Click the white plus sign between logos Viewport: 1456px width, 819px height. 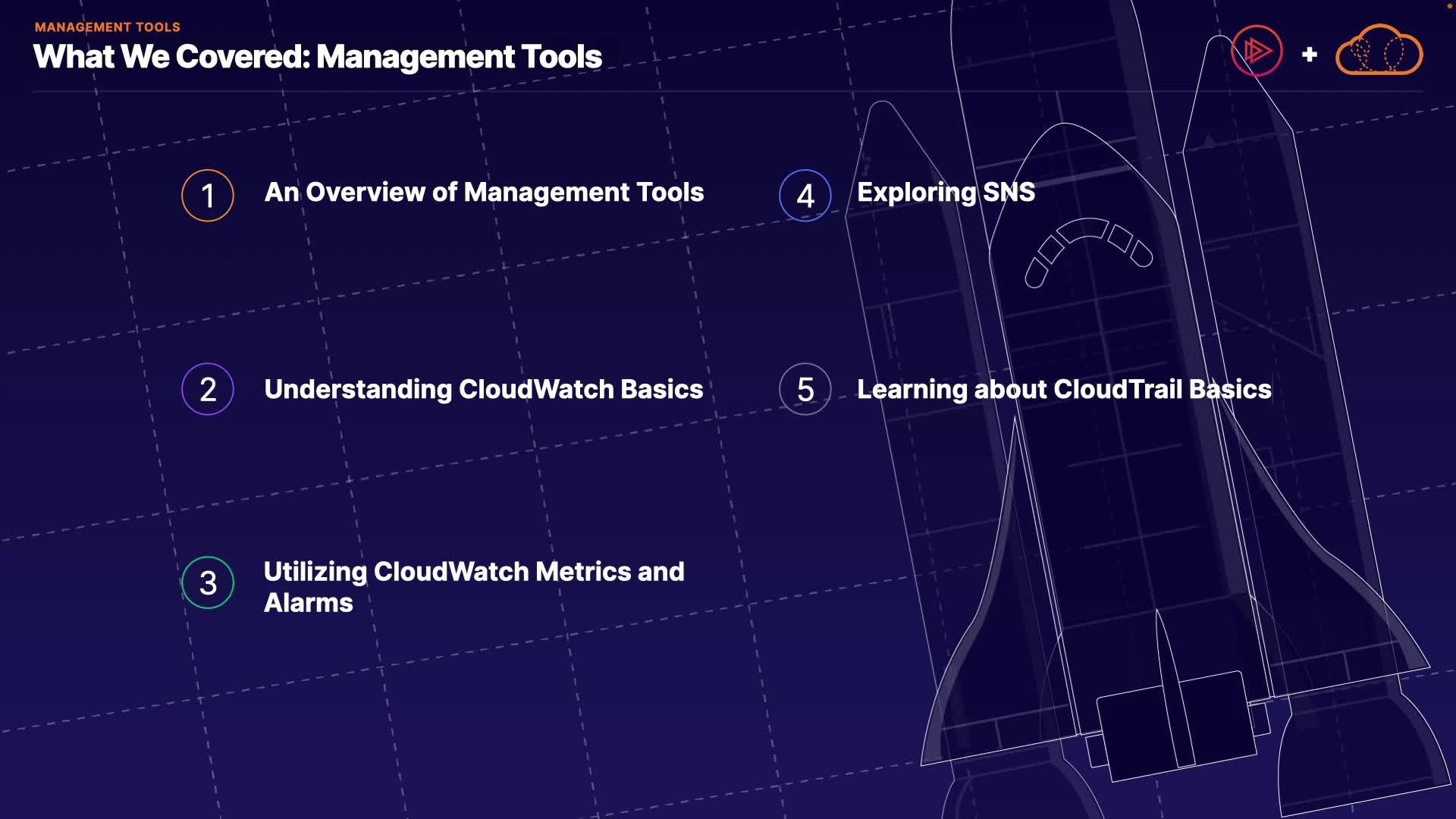click(1309, 55)
